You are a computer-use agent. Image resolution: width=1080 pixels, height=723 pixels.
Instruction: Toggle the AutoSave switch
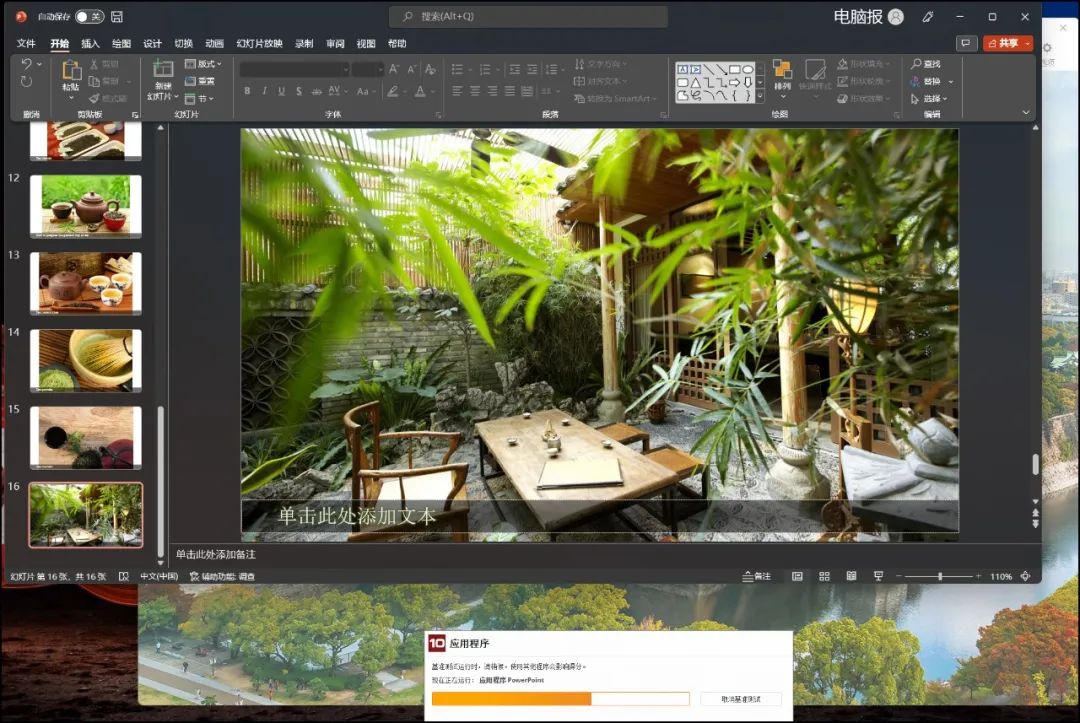[x=89, y=17]
